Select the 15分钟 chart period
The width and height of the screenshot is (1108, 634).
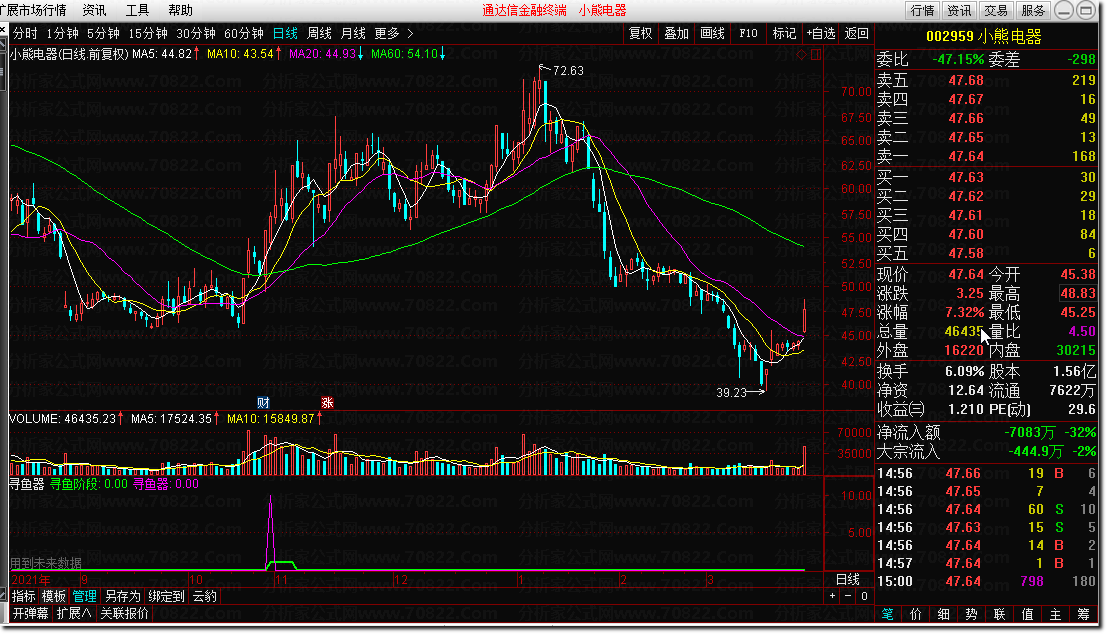coord(148,33)
